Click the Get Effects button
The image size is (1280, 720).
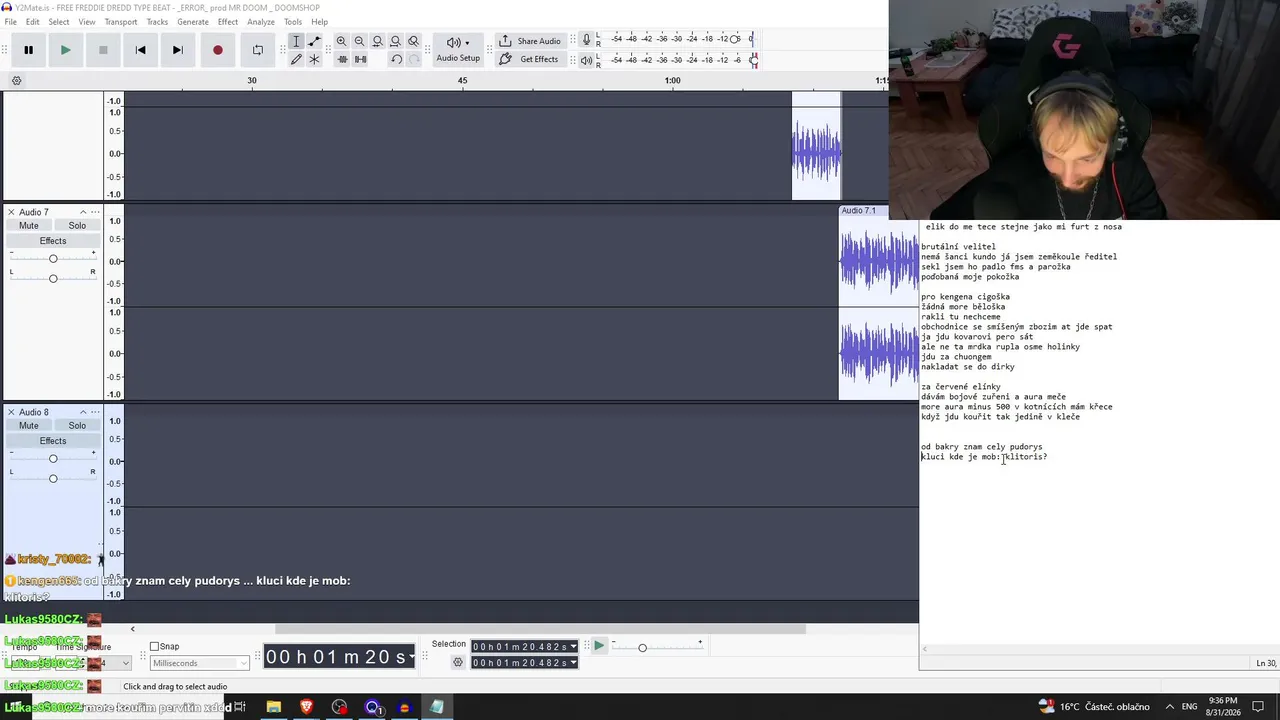(x=530, y=59)
